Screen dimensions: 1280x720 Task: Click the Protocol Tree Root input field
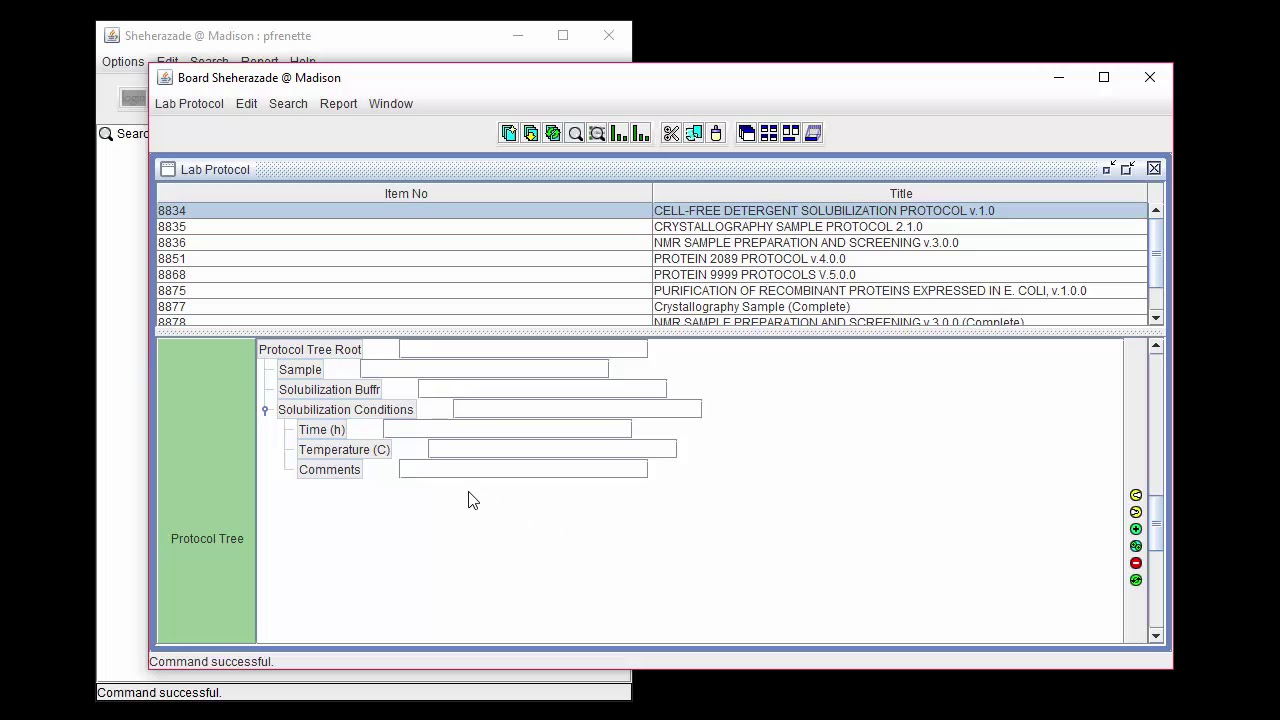coord(523,349)
